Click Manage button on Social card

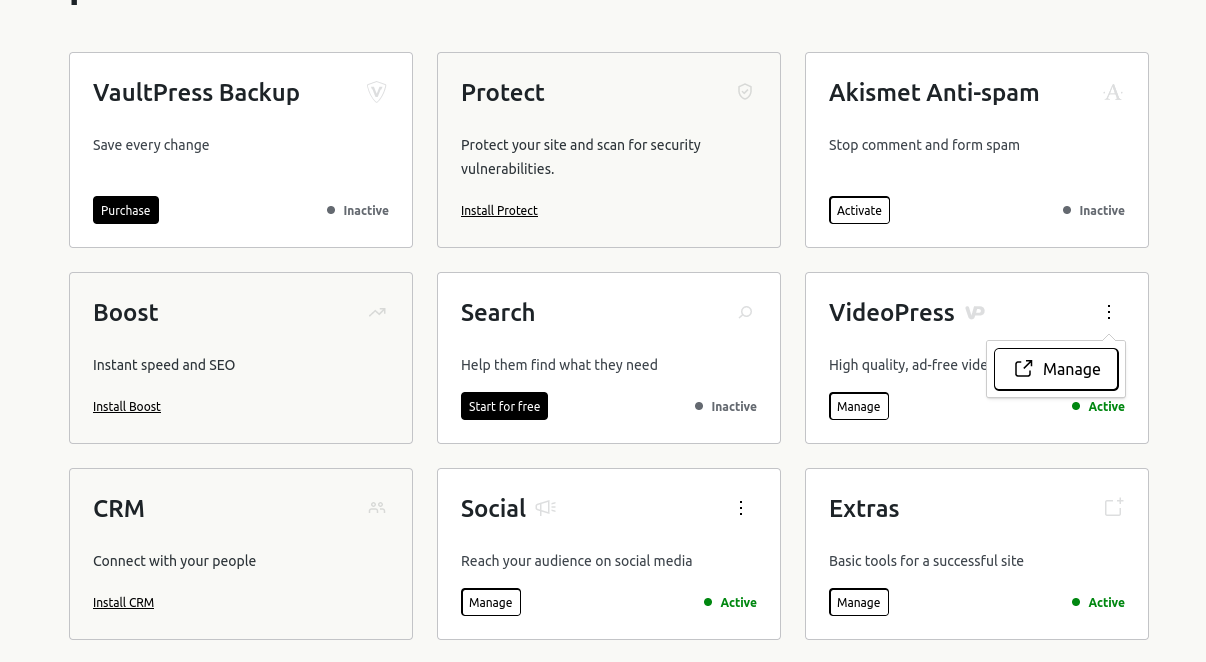[x=490, y=602]
